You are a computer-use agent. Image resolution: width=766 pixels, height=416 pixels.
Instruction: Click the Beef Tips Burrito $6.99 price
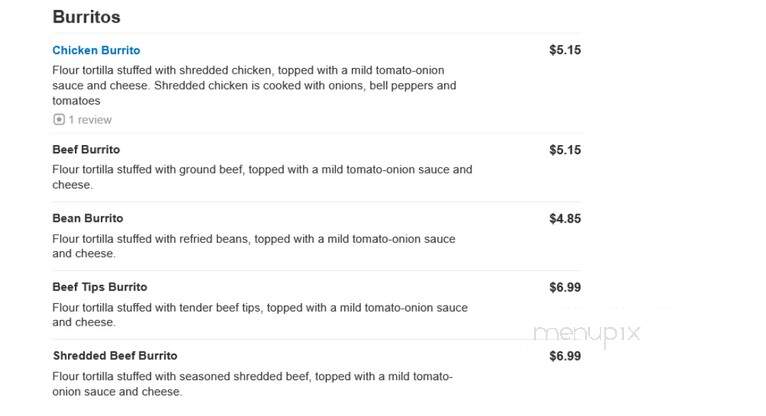(565, 287)
